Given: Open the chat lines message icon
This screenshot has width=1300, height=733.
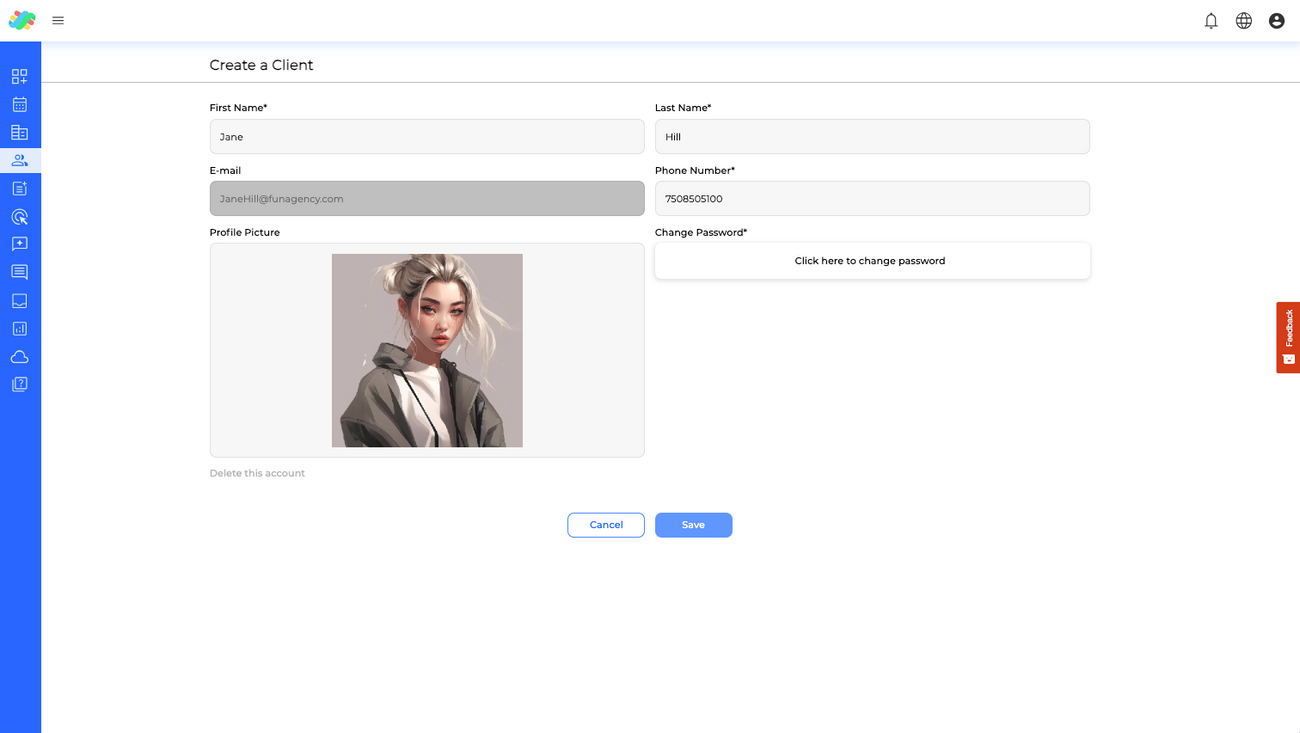Looking at the screenshot, I should click(19, 272).
